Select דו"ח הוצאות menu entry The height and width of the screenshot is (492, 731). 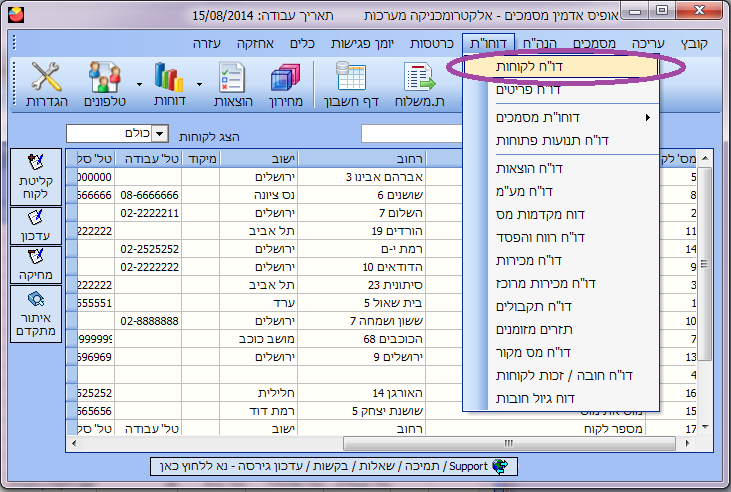[x=561, y=168]
